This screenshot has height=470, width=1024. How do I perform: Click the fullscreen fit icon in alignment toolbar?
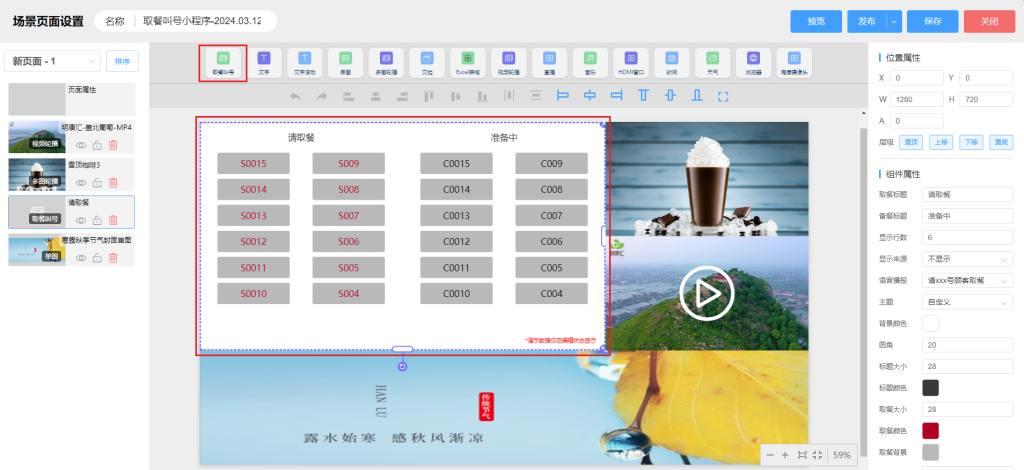[723, 96]
